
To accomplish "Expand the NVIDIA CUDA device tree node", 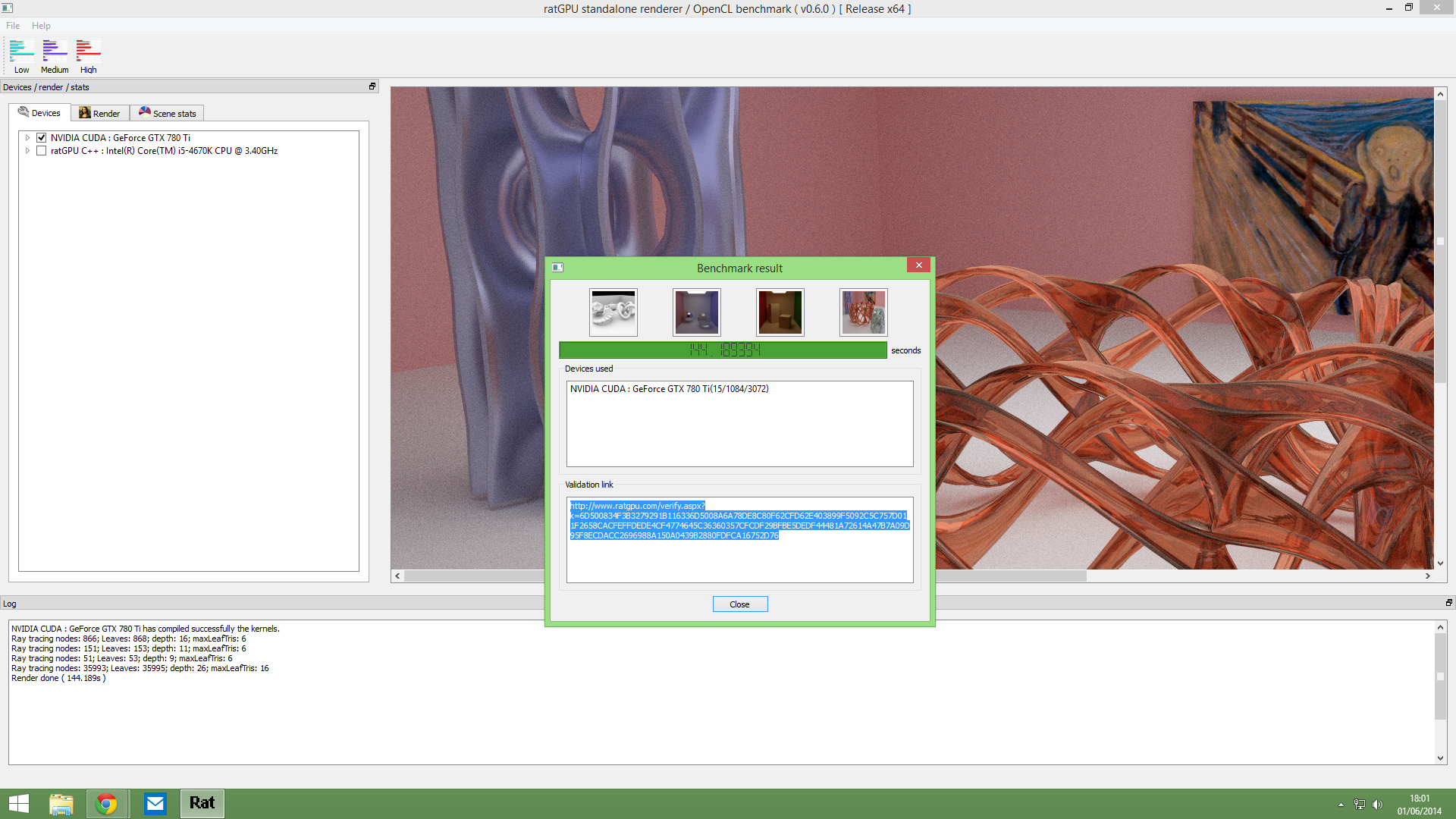I will click(27, 138).
